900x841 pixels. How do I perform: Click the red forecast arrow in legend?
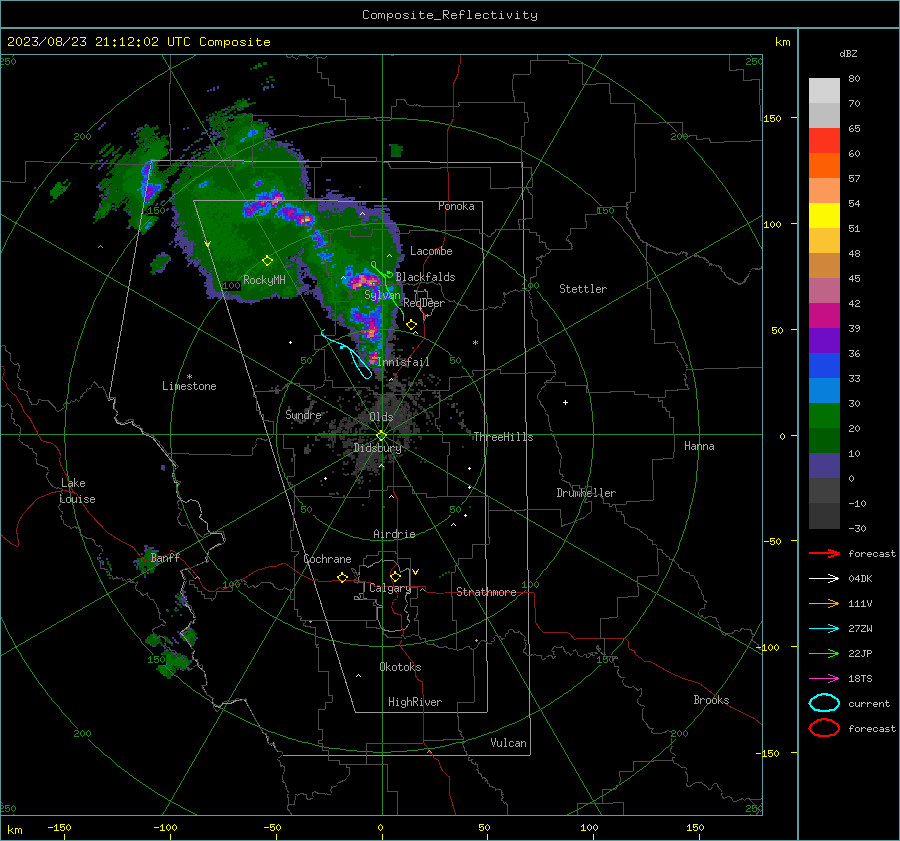coord(824,553)
